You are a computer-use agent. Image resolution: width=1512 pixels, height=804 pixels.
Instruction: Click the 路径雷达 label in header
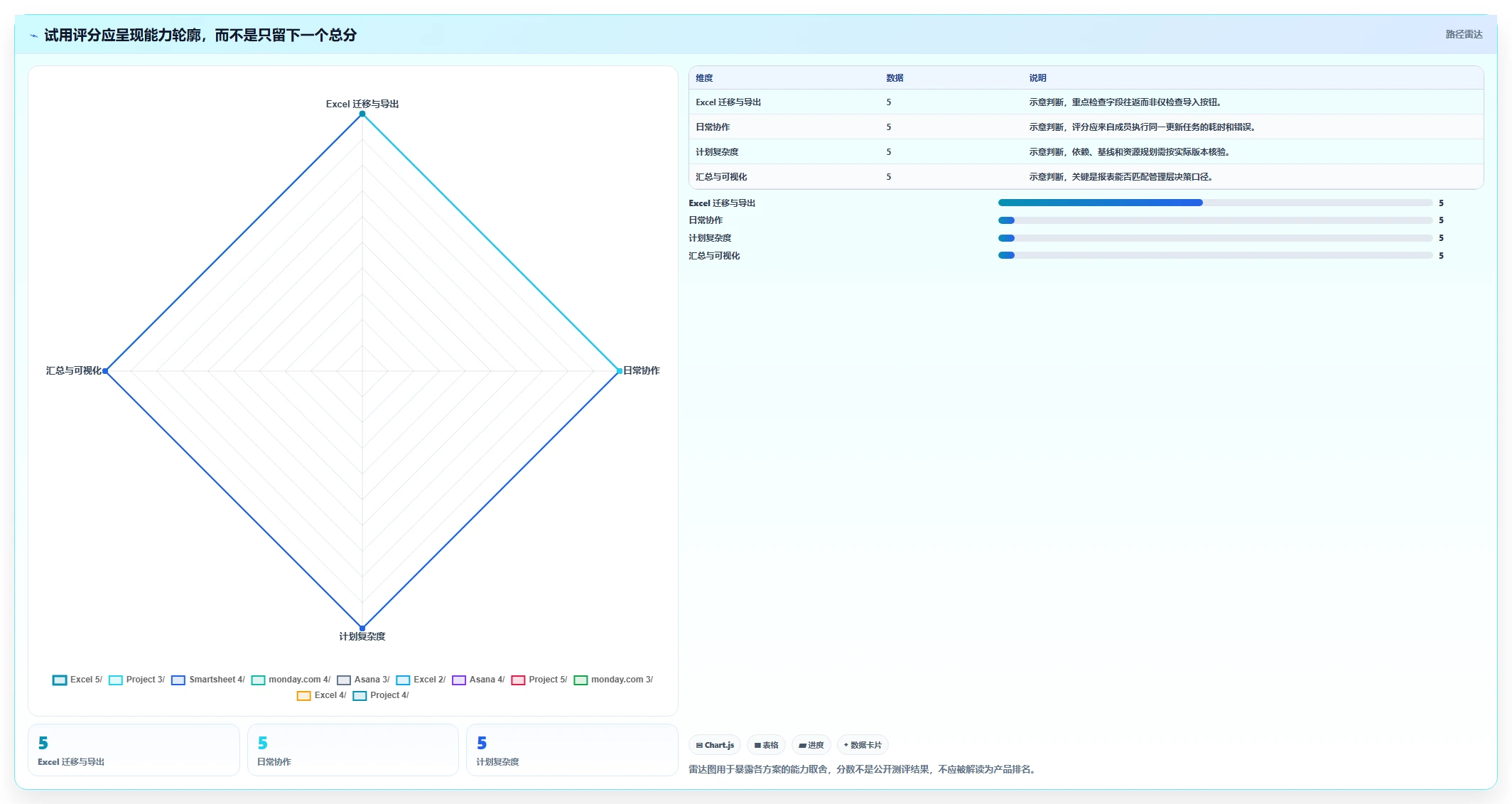coord(1464,34)
